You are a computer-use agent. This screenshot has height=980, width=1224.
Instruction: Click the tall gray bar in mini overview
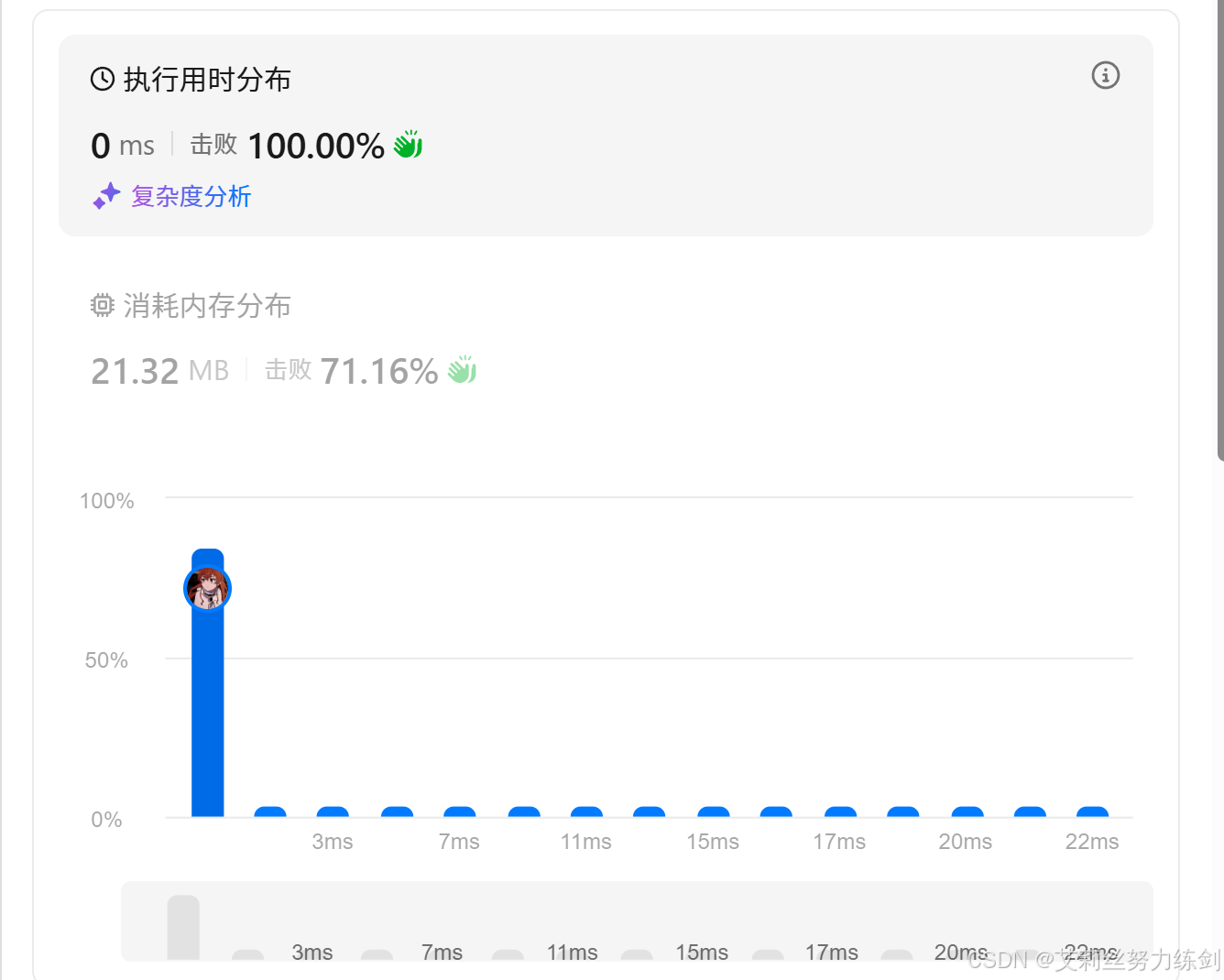[x=183, y=927]
